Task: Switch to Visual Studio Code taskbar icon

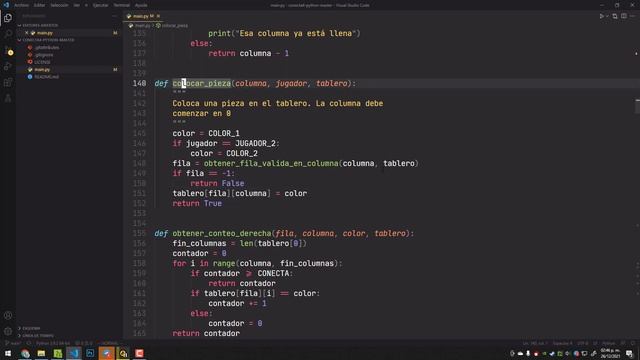Action: (74, 353)
